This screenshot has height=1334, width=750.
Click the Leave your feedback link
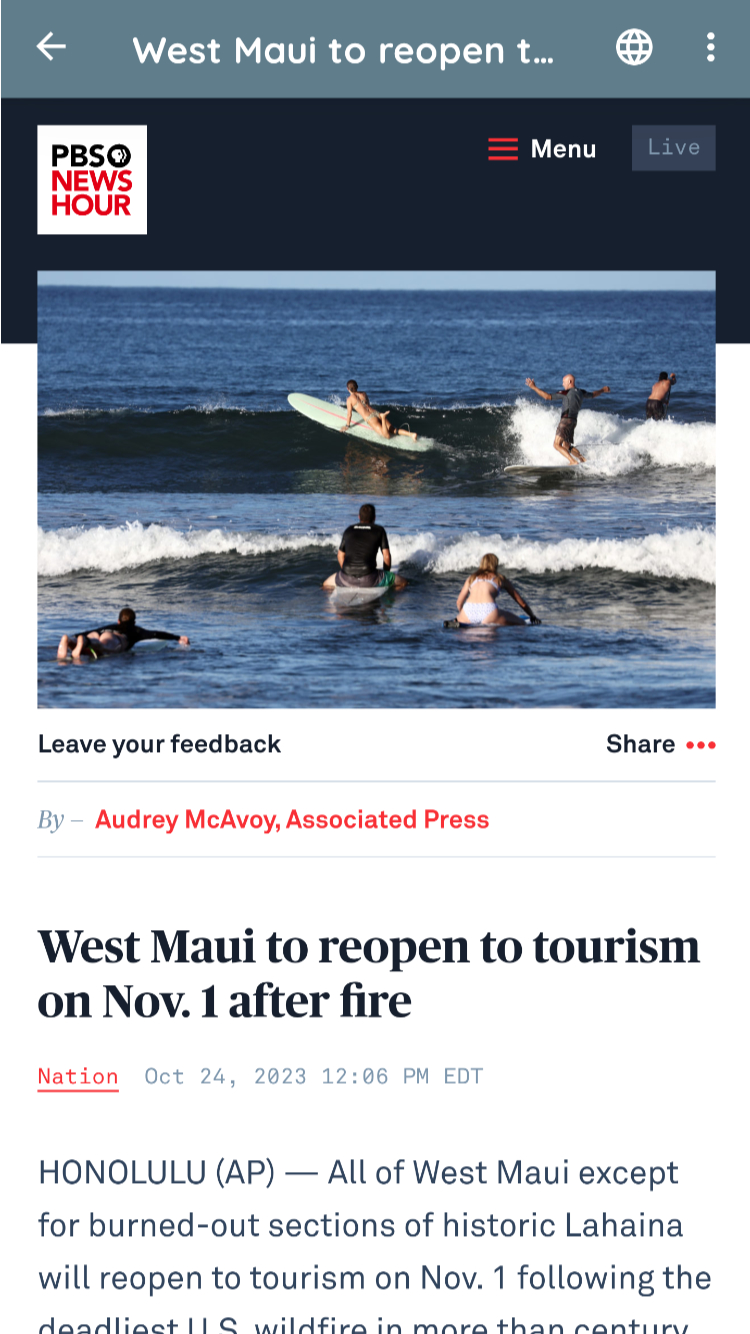click(159, 744)
